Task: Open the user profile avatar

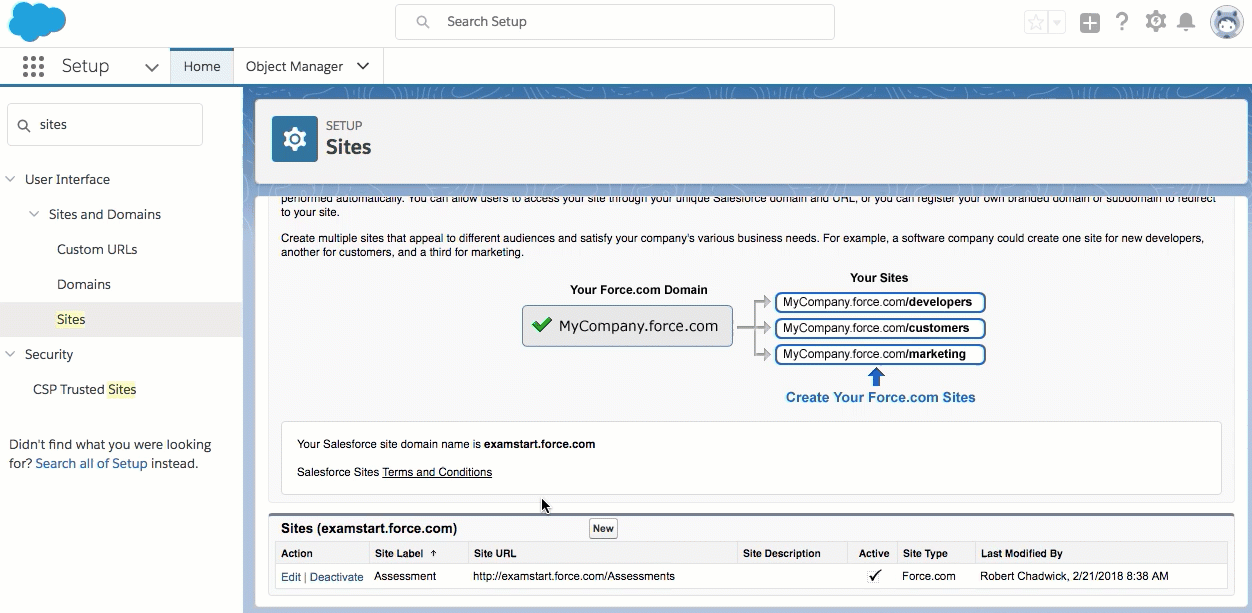Action: coord(1227,22)
